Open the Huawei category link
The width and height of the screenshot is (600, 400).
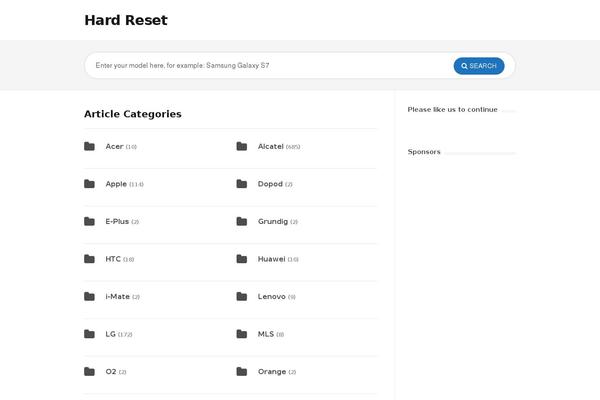coord(272,259)
